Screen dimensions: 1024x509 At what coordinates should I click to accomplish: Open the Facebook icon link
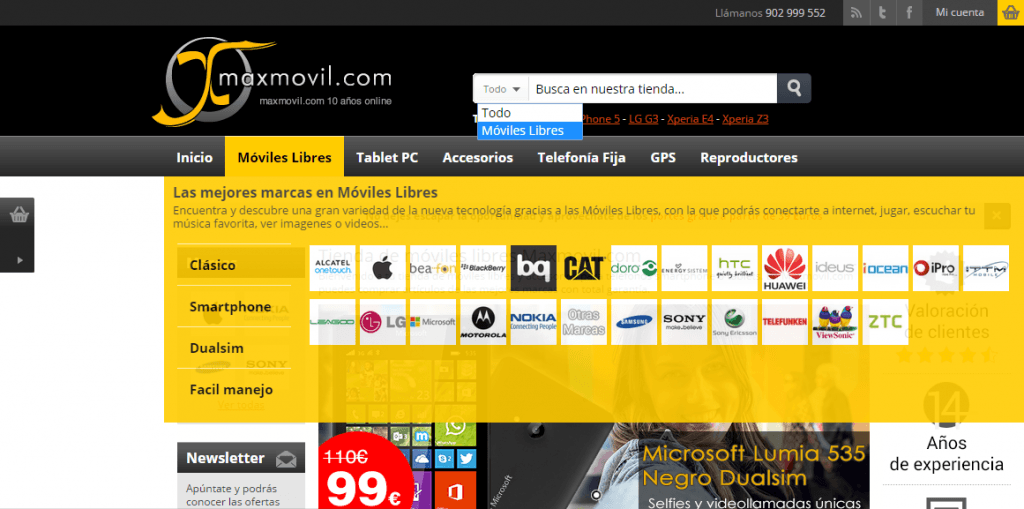[909, 13]
